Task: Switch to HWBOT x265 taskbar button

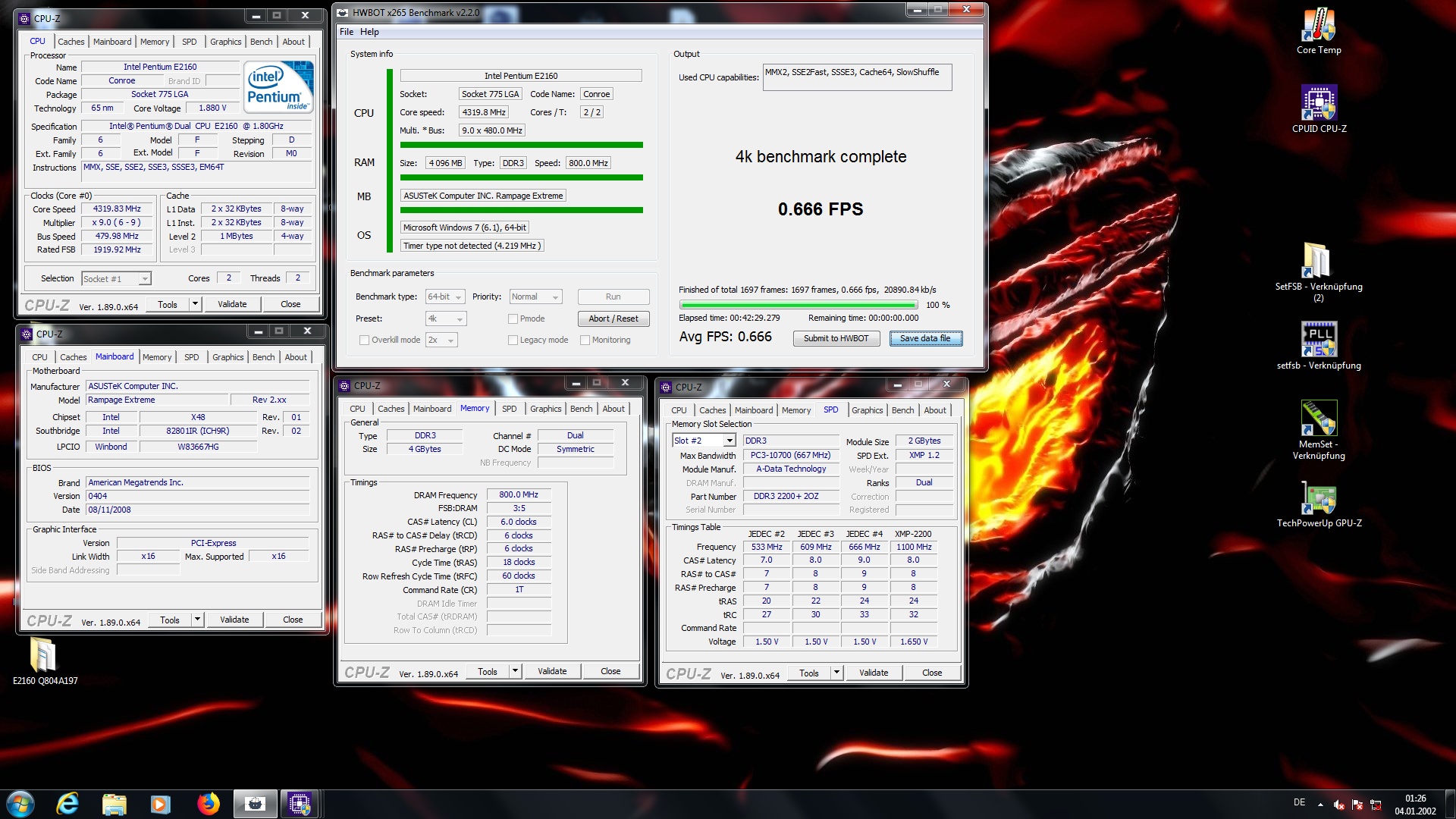Action: coord(255,803)
